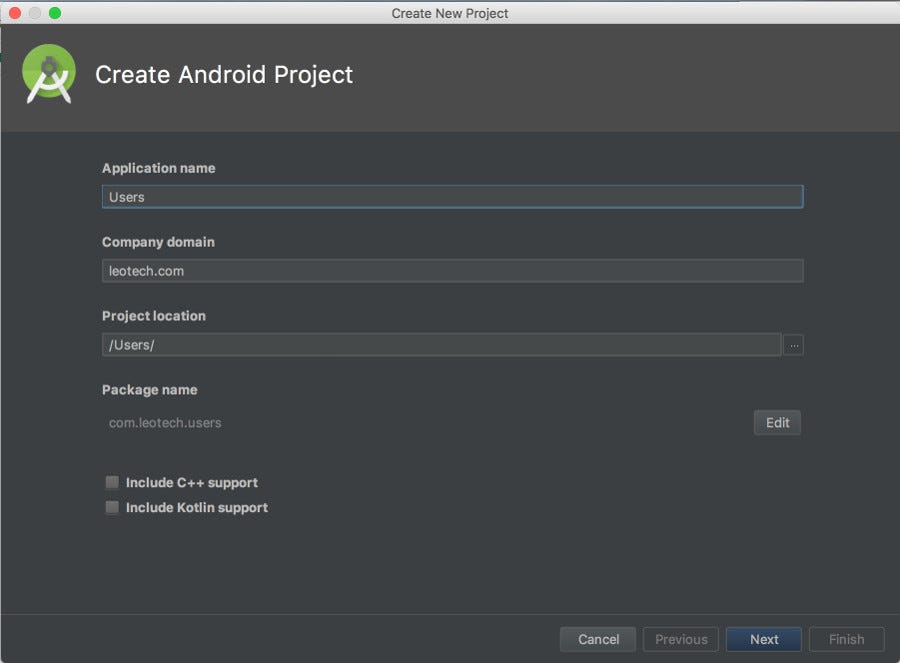900x663 pixels.
Task: Click the Previous button
Action: point(681,639)
